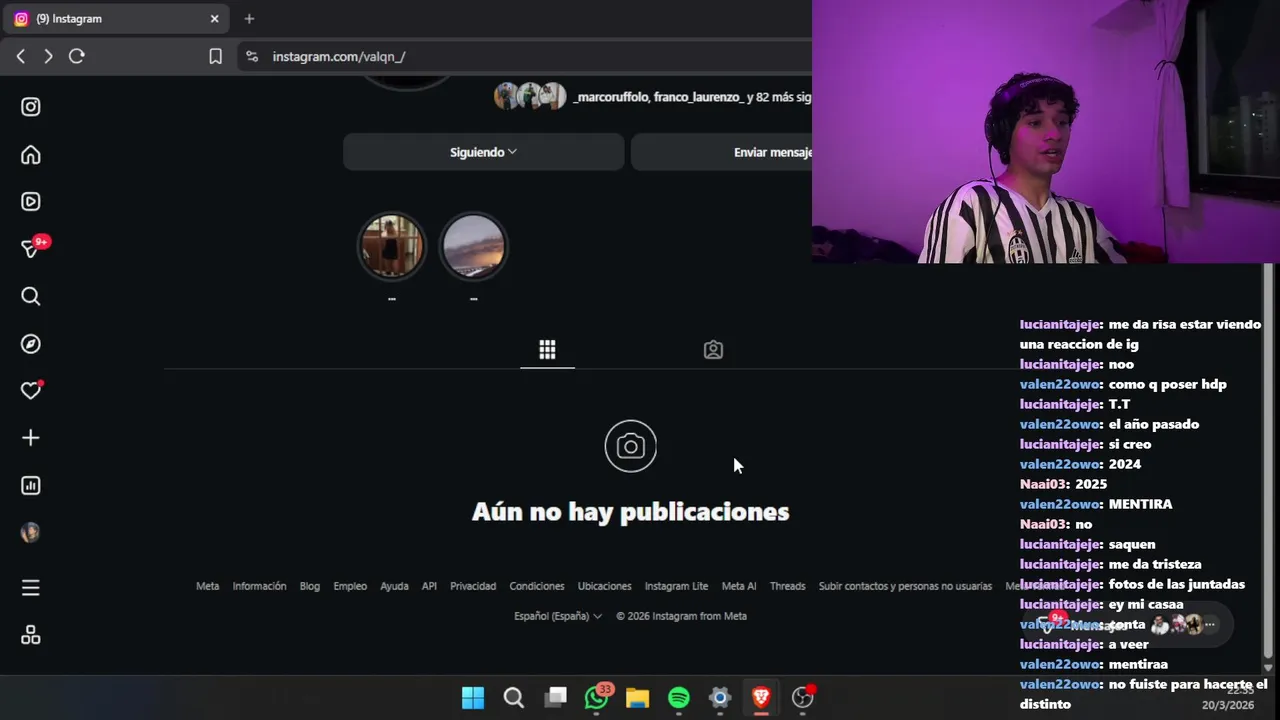Expand Español (España) language dropdown
Viewport: 1280px width, 720px height.
click(x=558, y=616)
